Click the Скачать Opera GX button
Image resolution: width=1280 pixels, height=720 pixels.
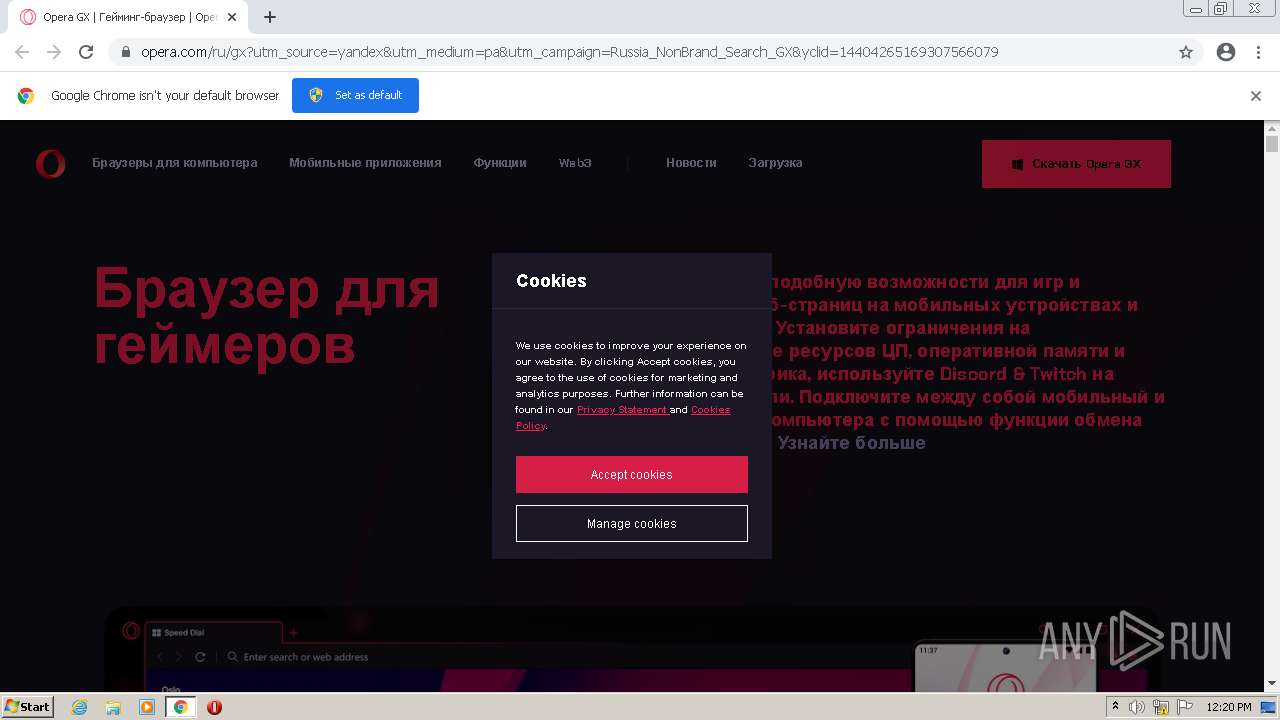click(x=1076, y=164)
